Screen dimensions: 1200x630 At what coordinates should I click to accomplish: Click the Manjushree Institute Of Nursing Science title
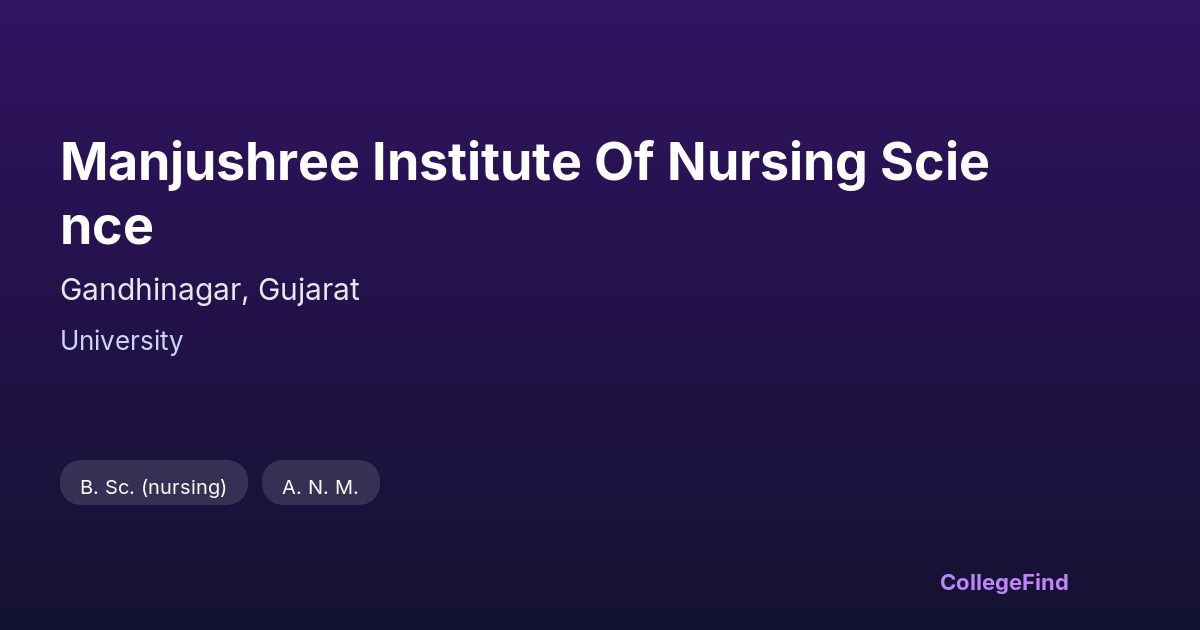tap(524, 193)
